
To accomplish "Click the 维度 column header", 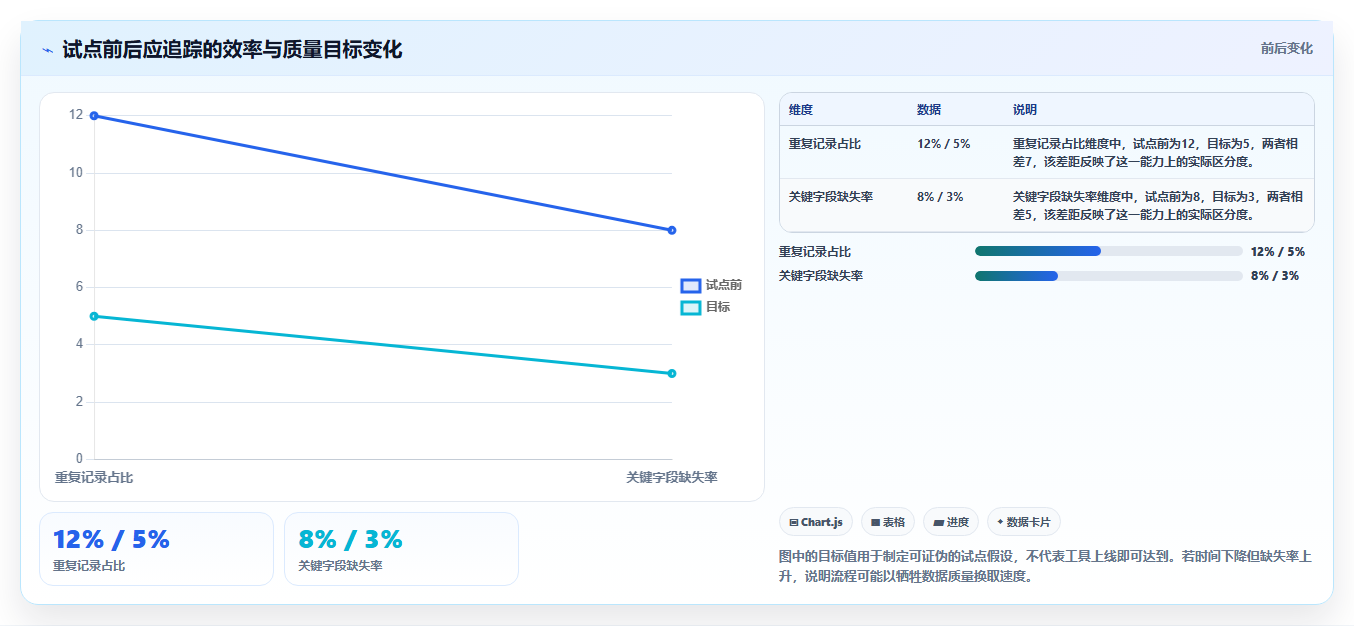I will (801, 109).
